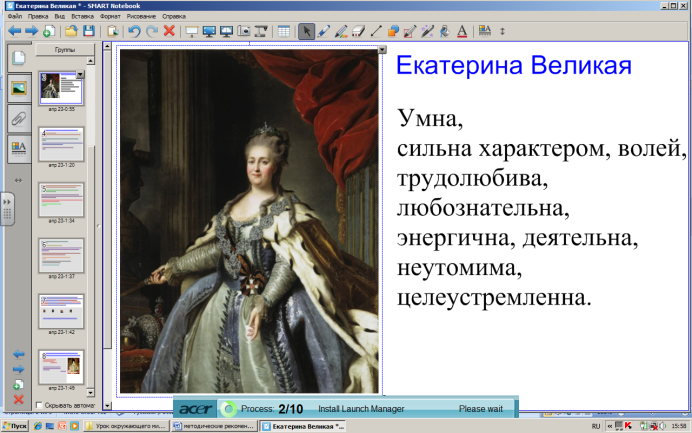This screenshot has height=433, width=692.
Task: Open the Properties icon in top toolbar
Action: pos(485,31)
